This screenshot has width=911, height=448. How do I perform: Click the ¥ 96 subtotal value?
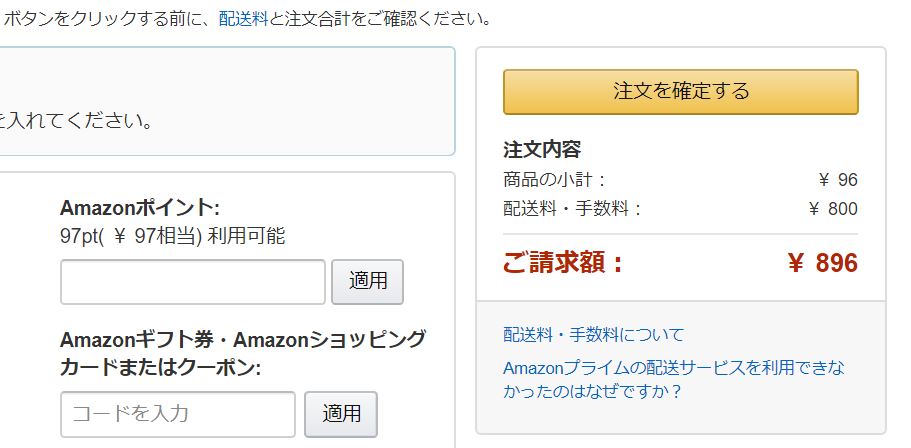[x=838, y=180]
